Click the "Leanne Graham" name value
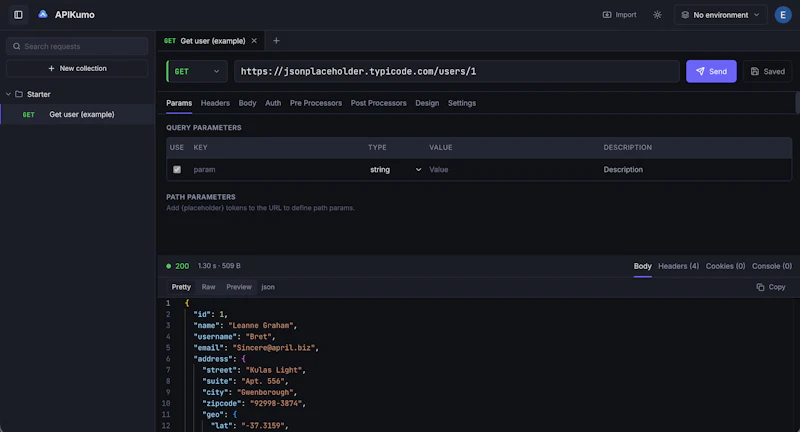 [x=261, y=325]
